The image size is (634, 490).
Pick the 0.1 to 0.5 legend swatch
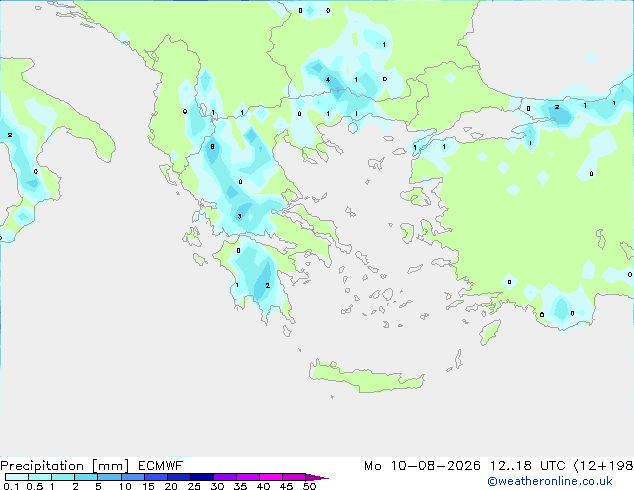click(x=17, y=477)
